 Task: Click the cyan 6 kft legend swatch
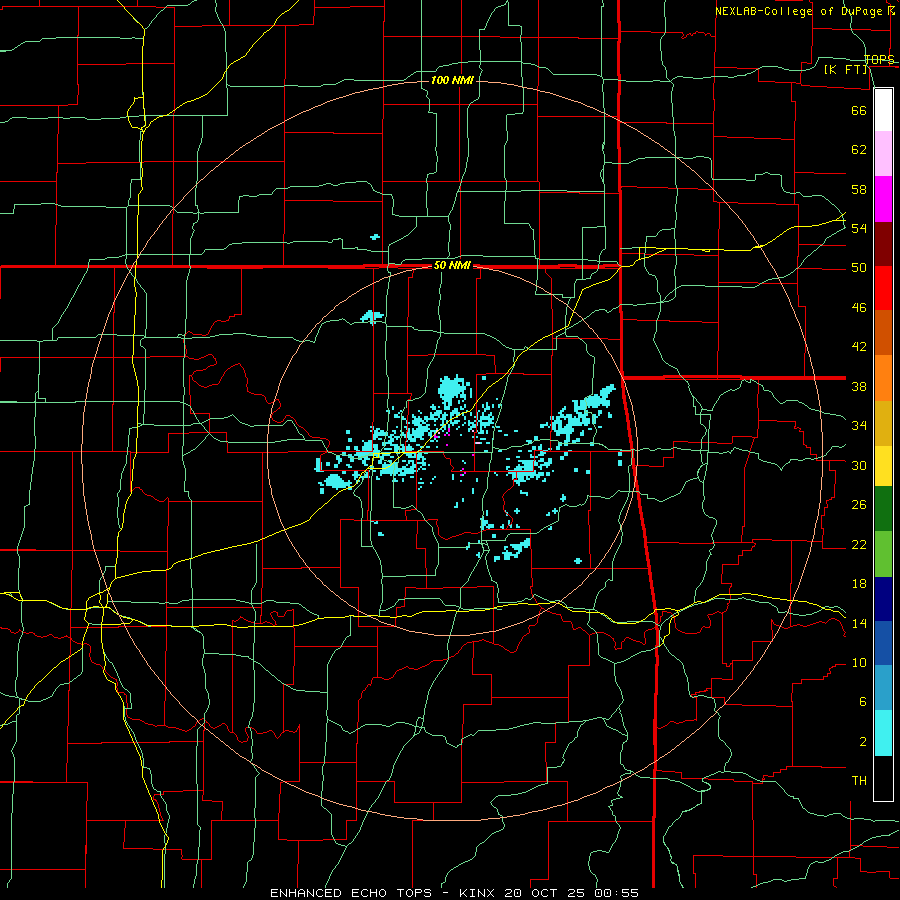click(883, 733)
